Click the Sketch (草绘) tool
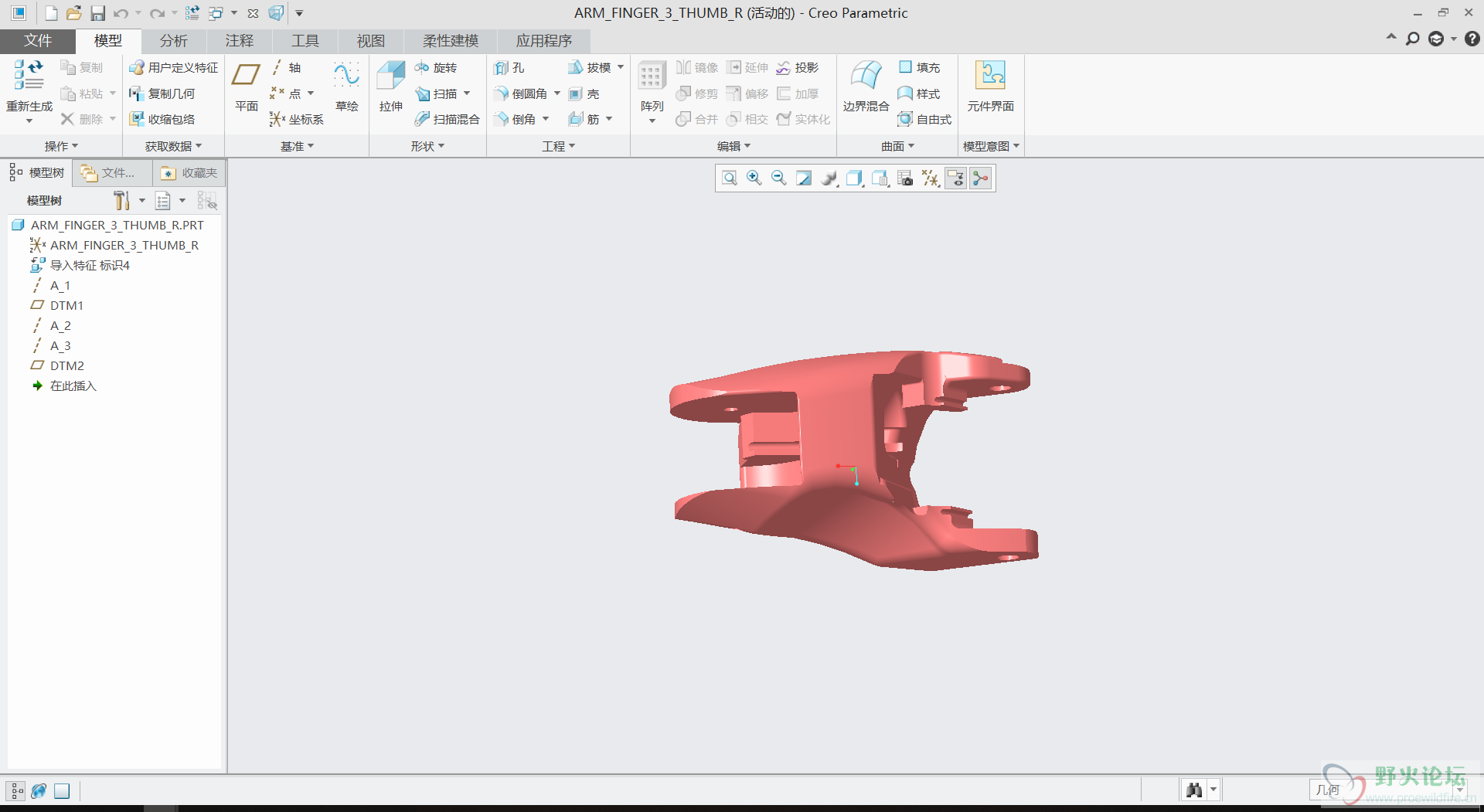1484x812 pixels. tap(347, 87)
